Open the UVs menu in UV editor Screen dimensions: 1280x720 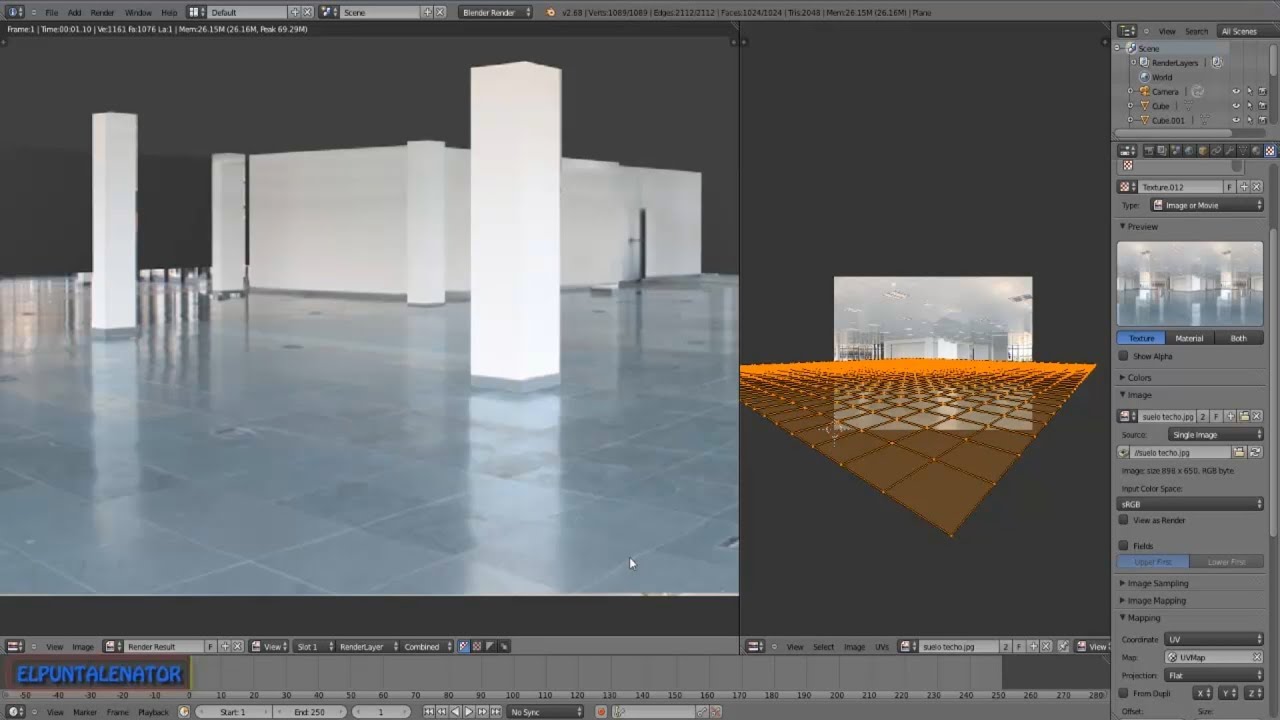coord(882,647)
